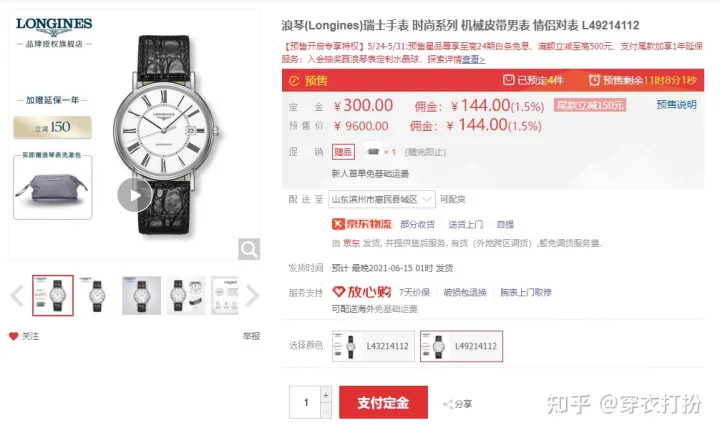
Task: Open the 预售说明 link
Action: (676, 105)
